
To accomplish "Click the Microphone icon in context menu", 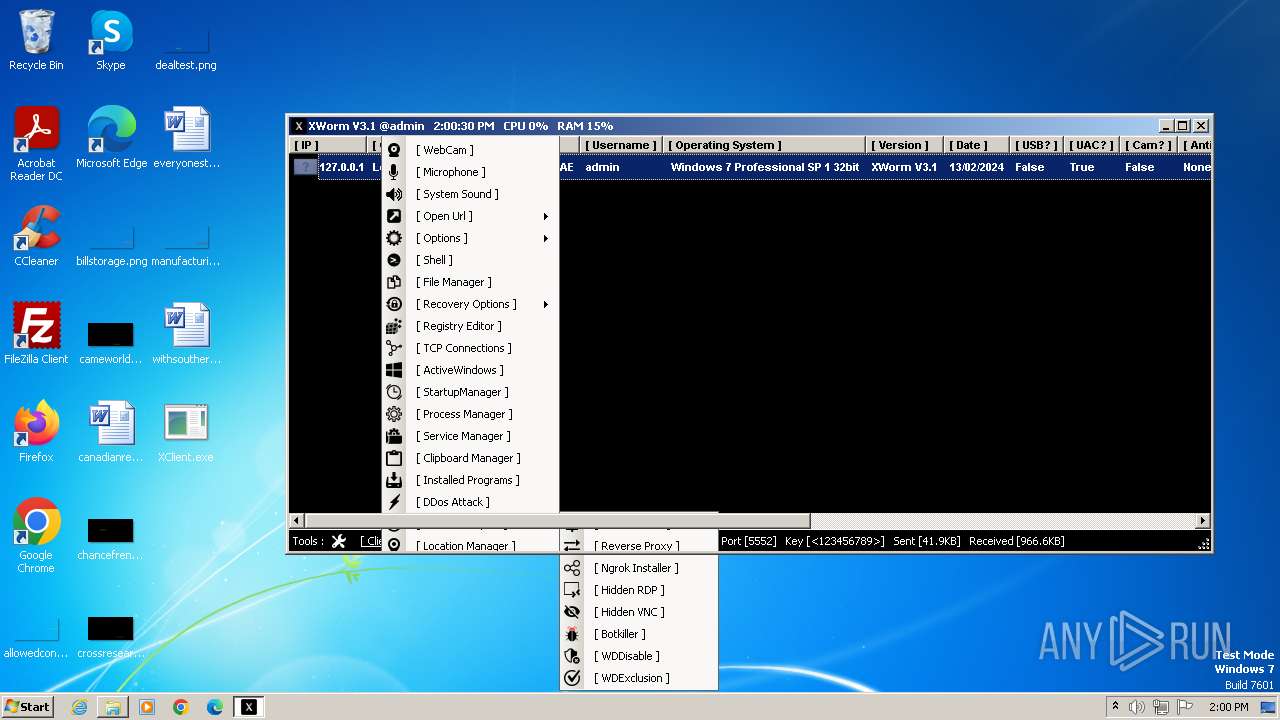I will (394, 172).
